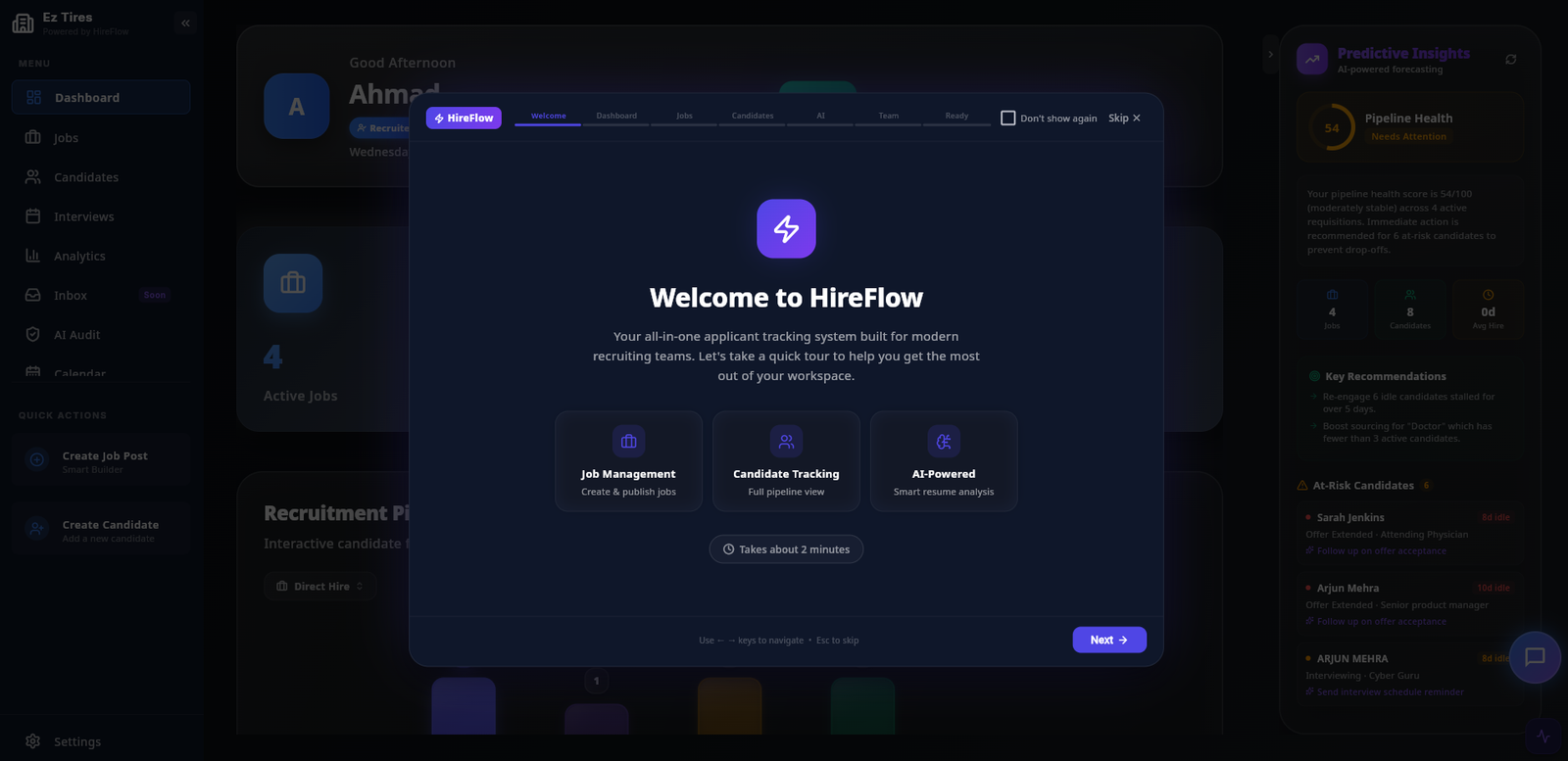This screenshot has height=761, width=1568.
Task: Click the Create Candidate quick action
Action: tap(101, 529)
